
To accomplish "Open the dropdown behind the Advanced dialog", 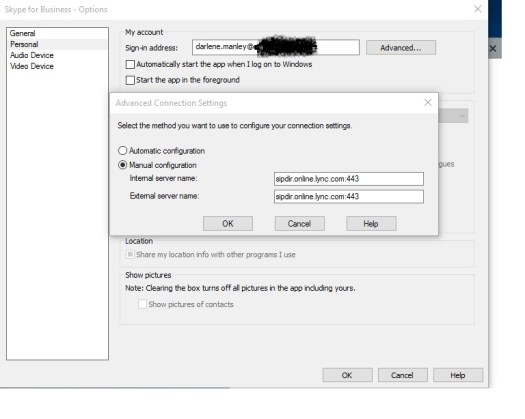I will coord(462,116).
